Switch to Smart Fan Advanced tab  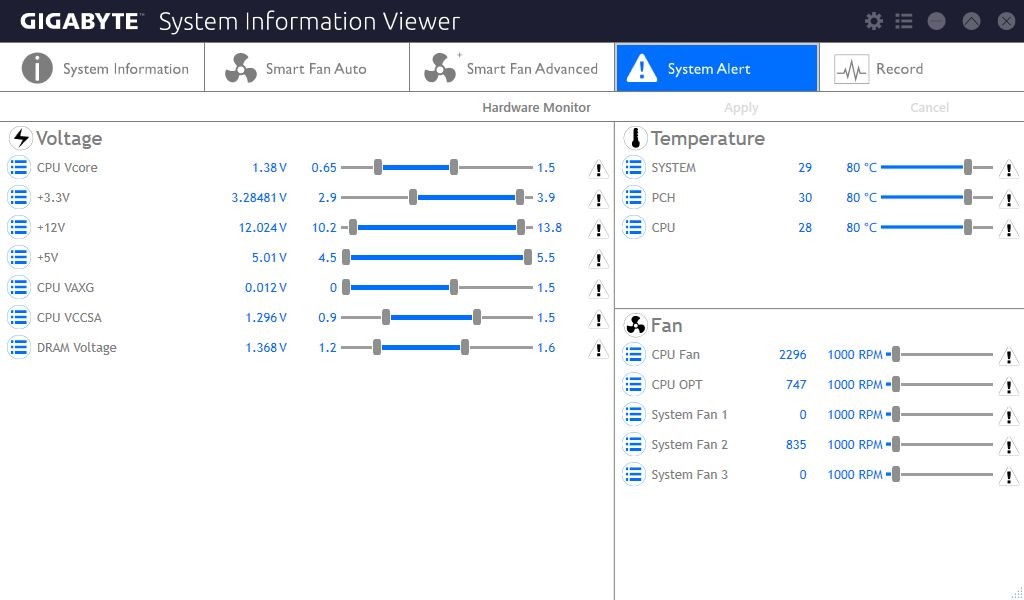pyautogui.click(x=512, y=68)
